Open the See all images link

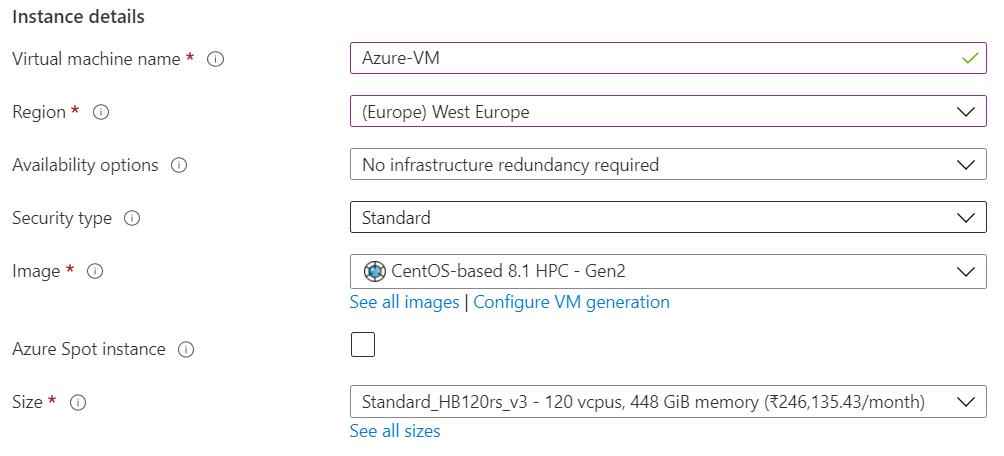pos(404,302)
